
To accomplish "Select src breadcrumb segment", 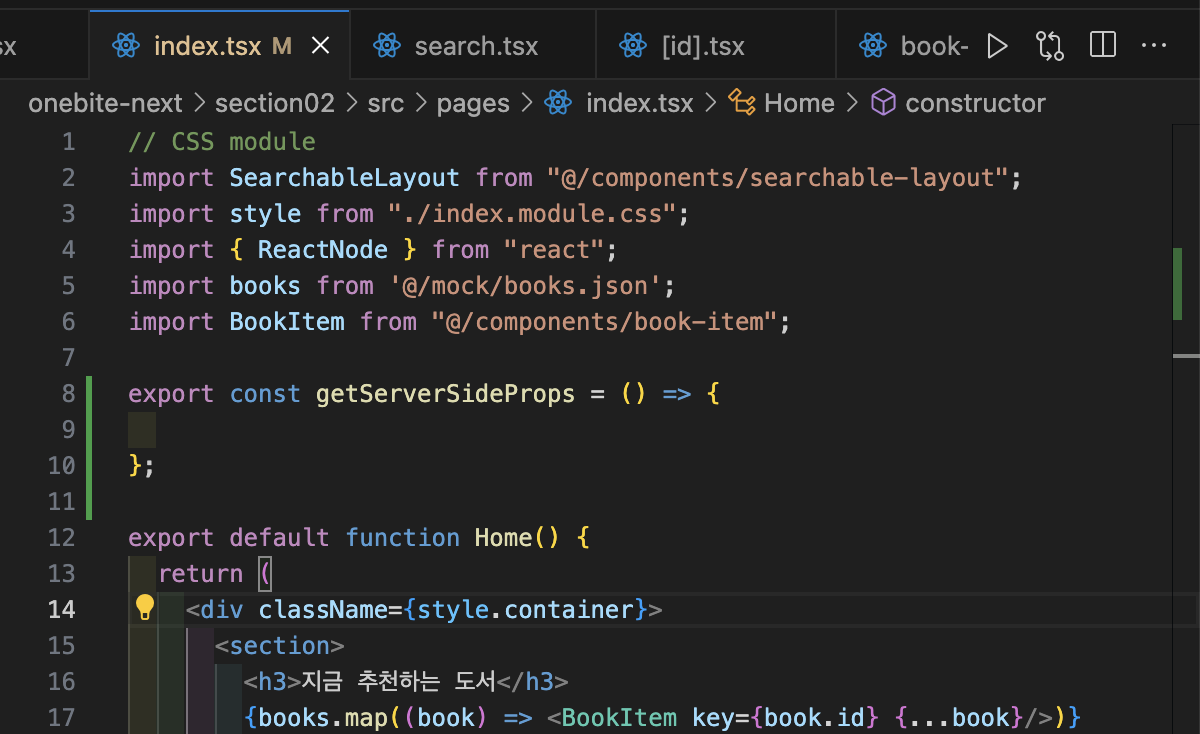I will tap(384, 103).
